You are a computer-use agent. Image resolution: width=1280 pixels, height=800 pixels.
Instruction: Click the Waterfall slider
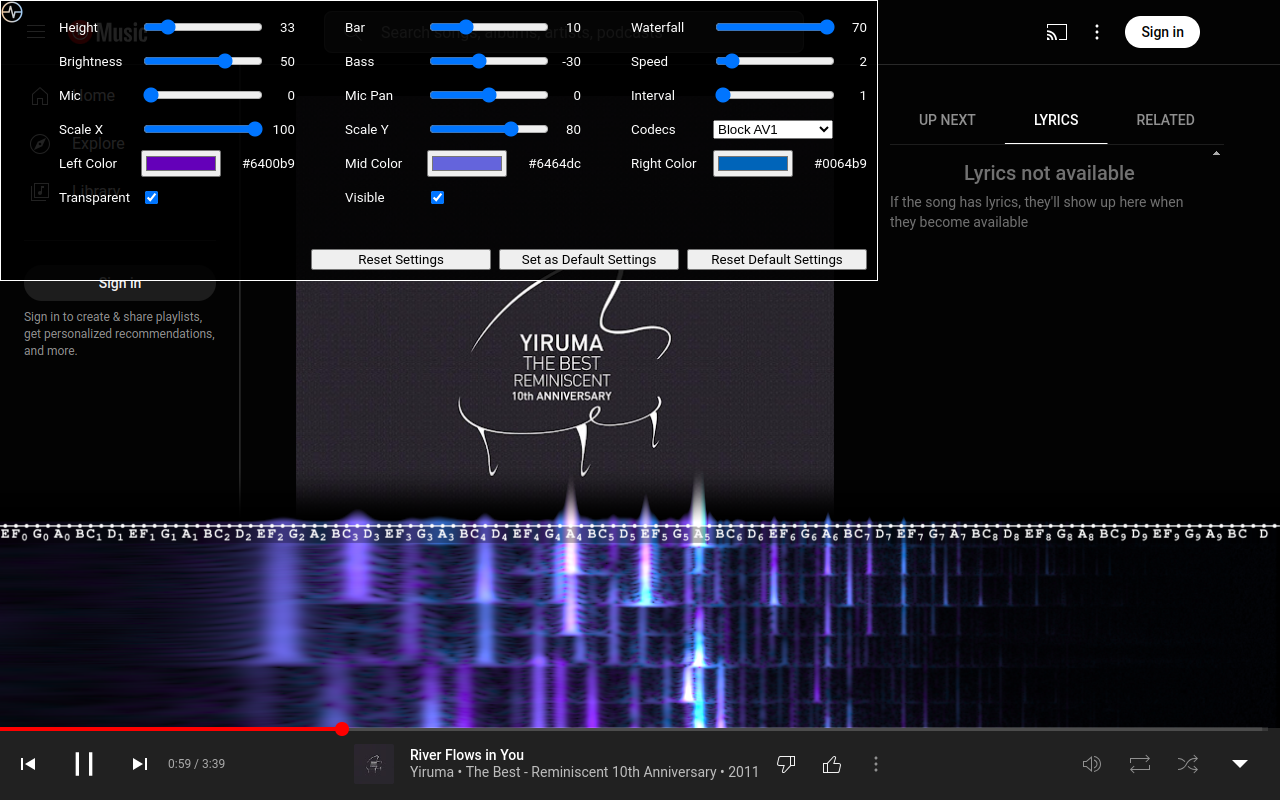[775, 28]
